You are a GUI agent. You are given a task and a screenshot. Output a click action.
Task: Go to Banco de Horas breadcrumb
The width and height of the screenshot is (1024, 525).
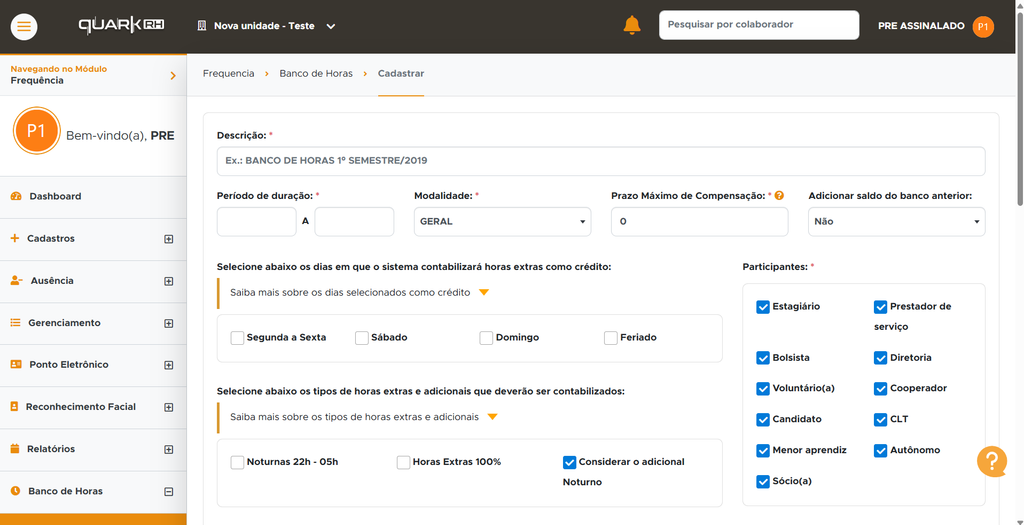point(316,74)
